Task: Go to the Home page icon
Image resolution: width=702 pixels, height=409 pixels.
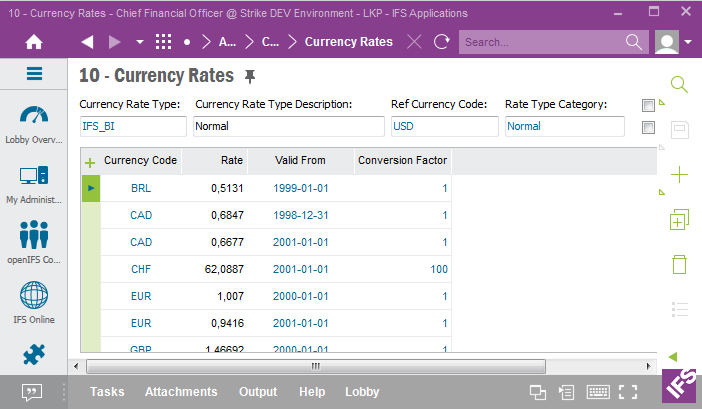Action: coord(34,42)
